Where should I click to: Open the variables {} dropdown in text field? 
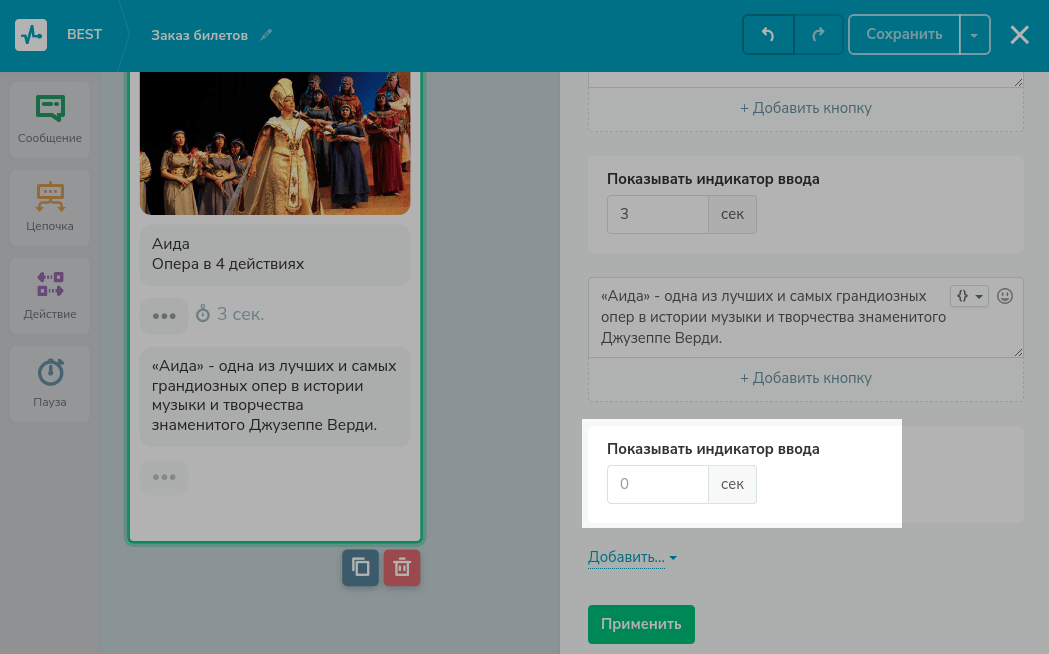point(968,296)
